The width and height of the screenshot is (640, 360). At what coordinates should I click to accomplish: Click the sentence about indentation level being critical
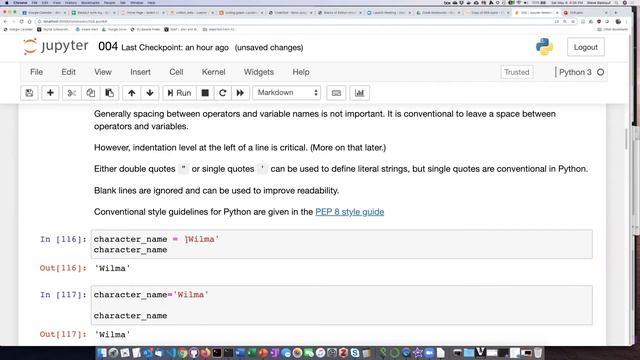[240, 148]
